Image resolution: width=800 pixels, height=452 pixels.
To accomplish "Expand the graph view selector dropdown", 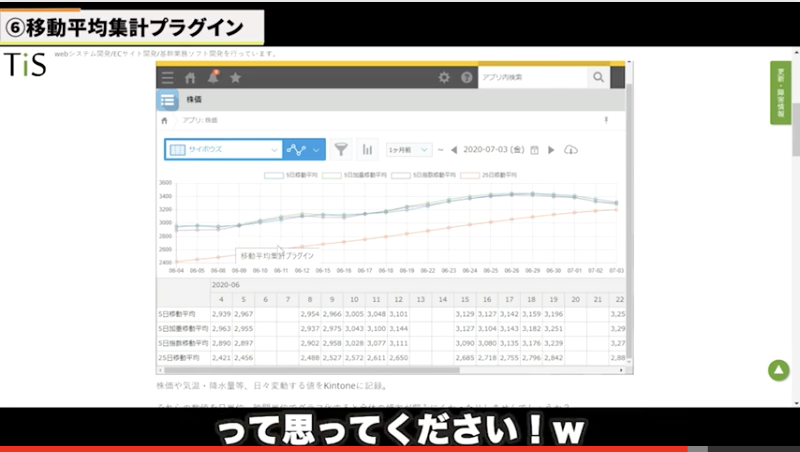I will (304, 149).
